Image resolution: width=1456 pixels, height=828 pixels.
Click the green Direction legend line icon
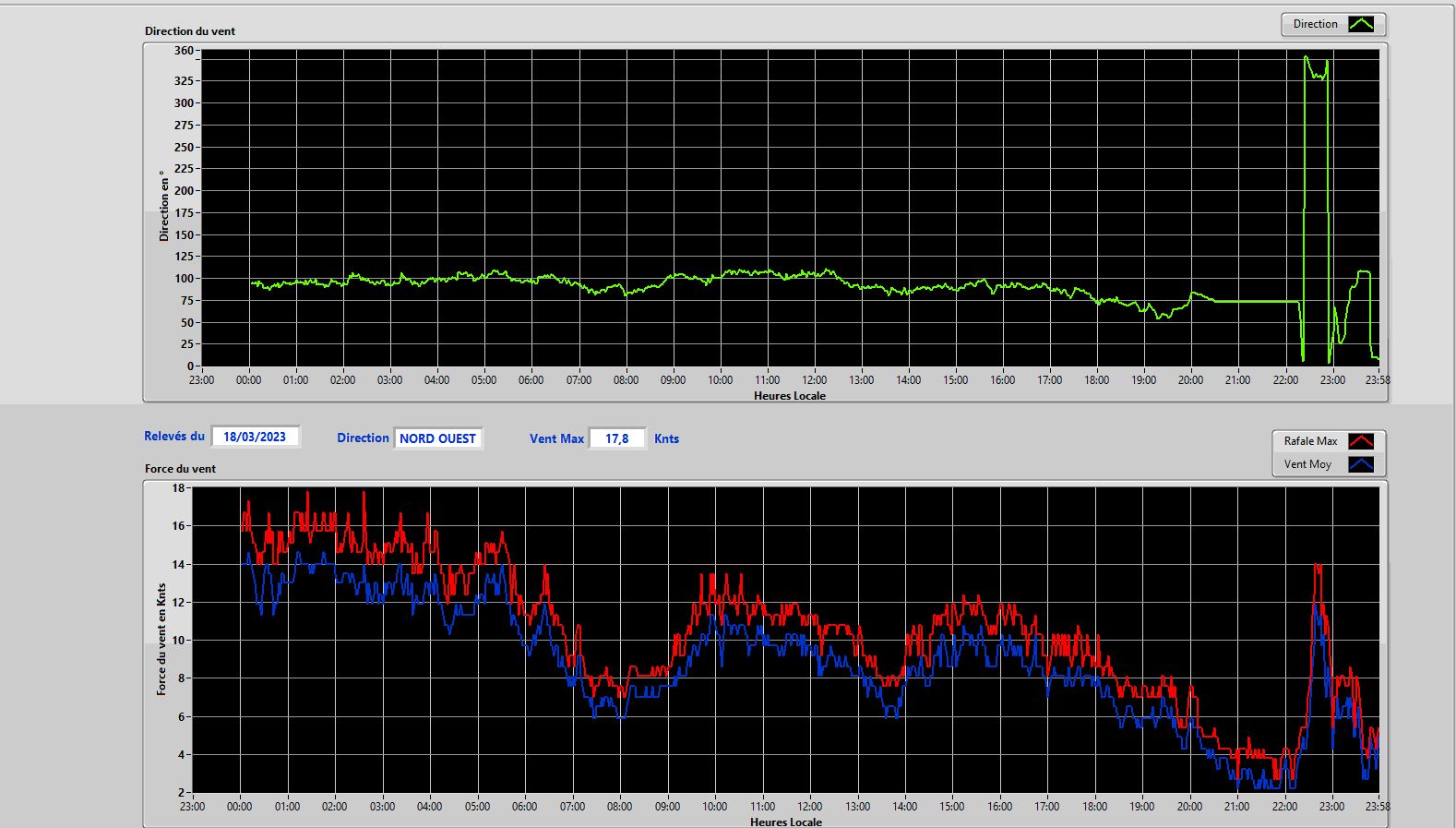1361,25
